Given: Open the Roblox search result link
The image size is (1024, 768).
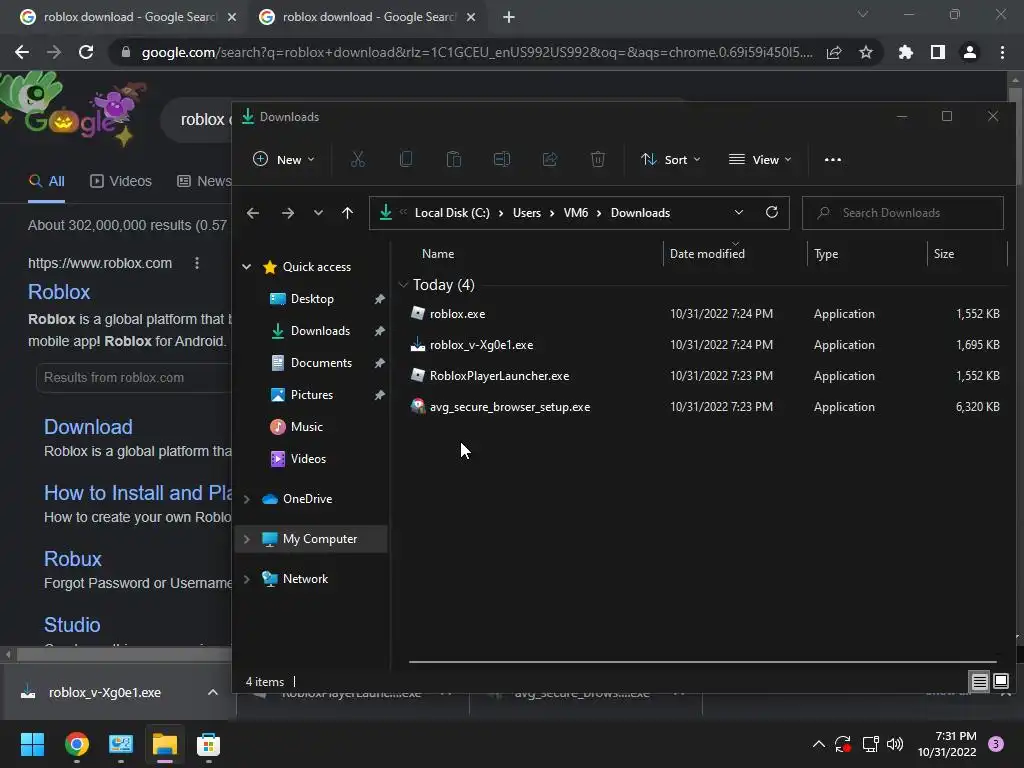Looking at the screenshot, I should (x=59, y=292).
